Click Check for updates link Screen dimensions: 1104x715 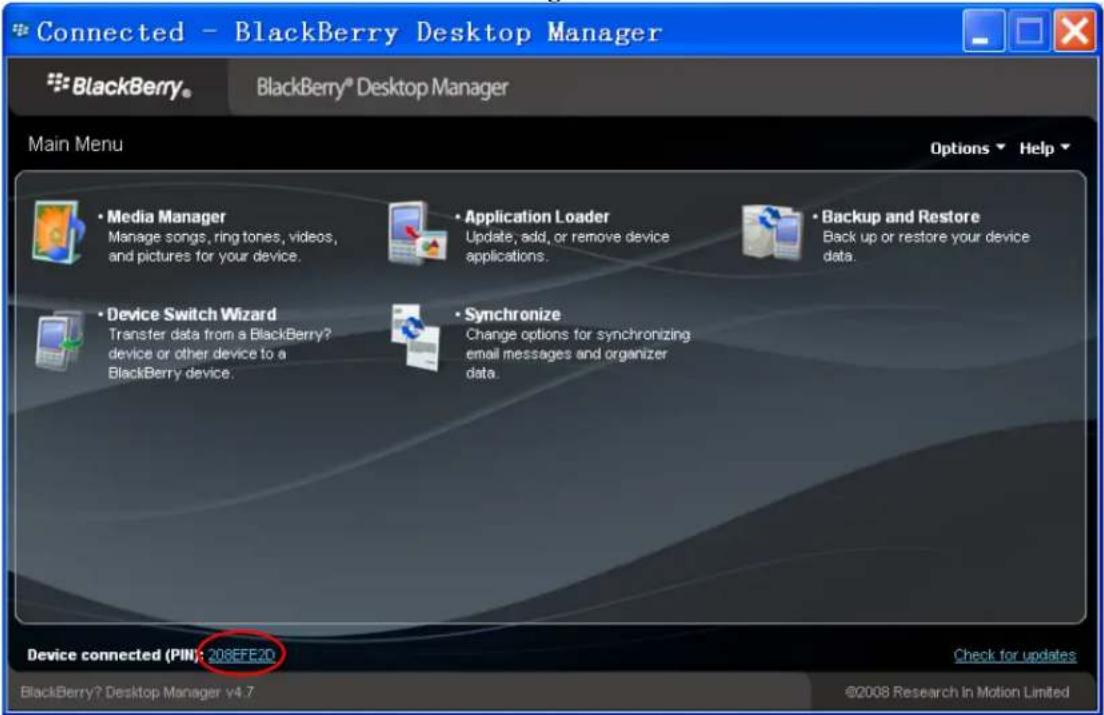(x=1015, y=655)
